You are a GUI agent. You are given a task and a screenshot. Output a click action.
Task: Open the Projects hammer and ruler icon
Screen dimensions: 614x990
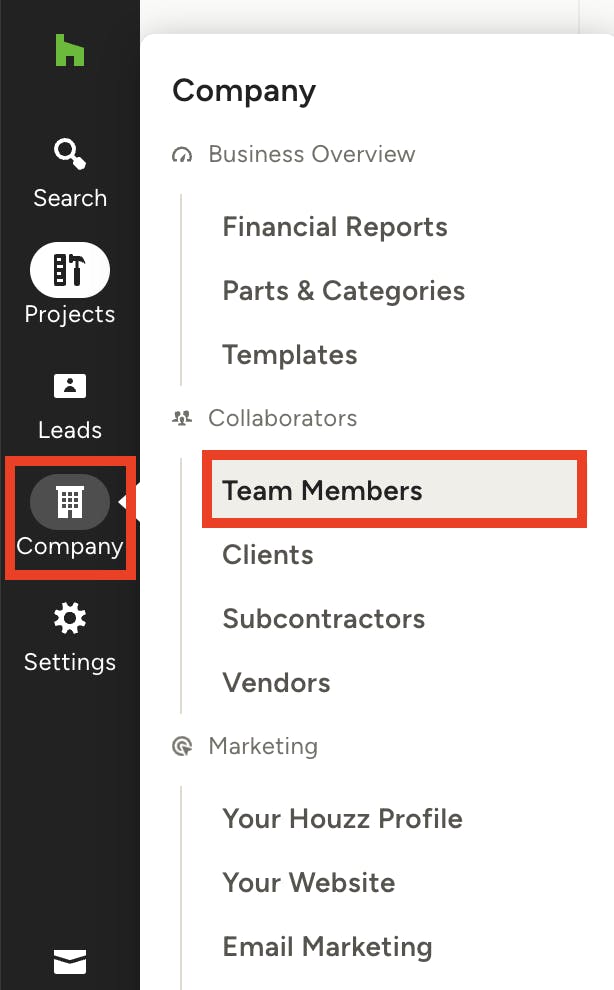[69, 270]
